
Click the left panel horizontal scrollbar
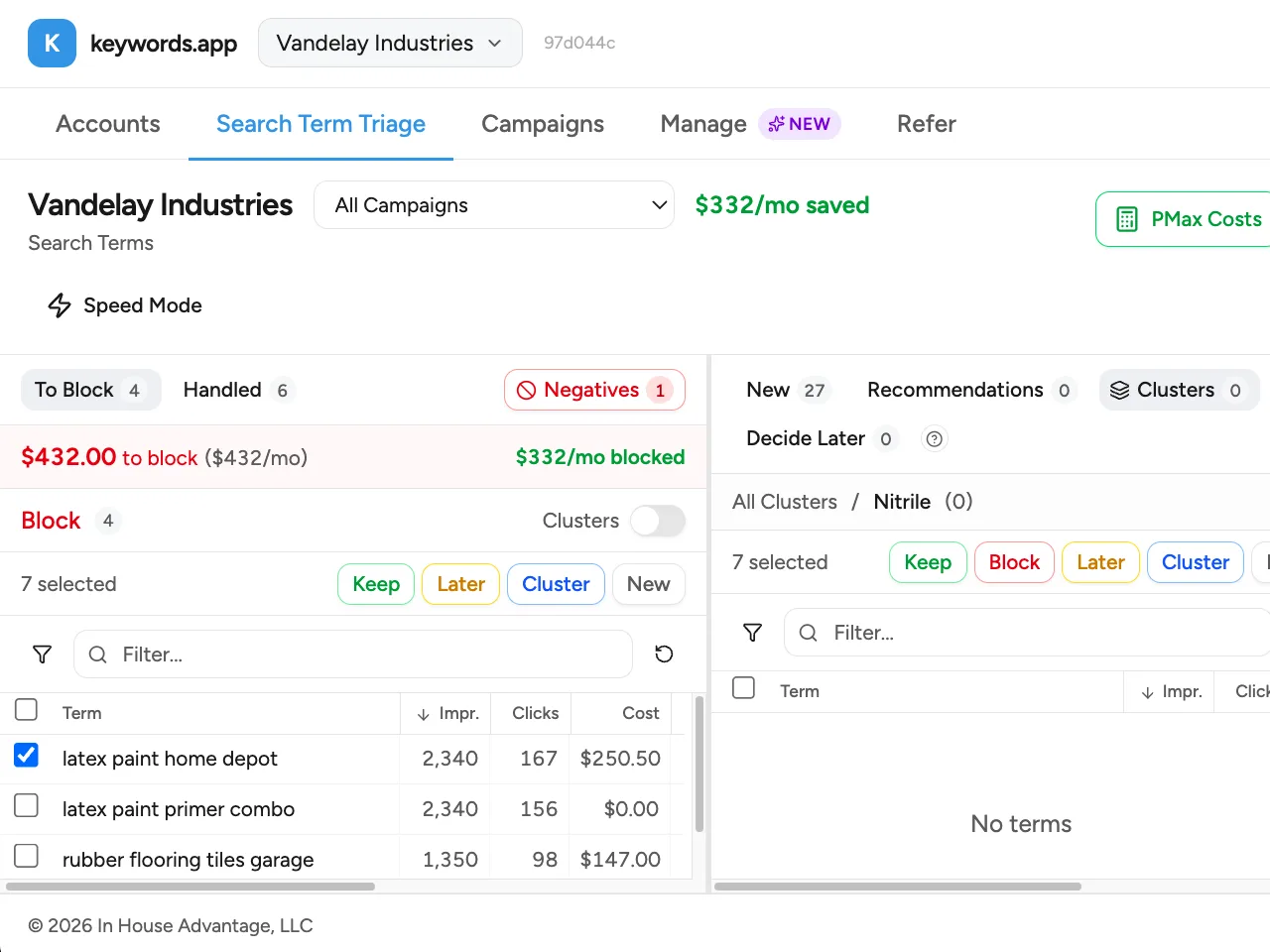click(x=190, y=887)
